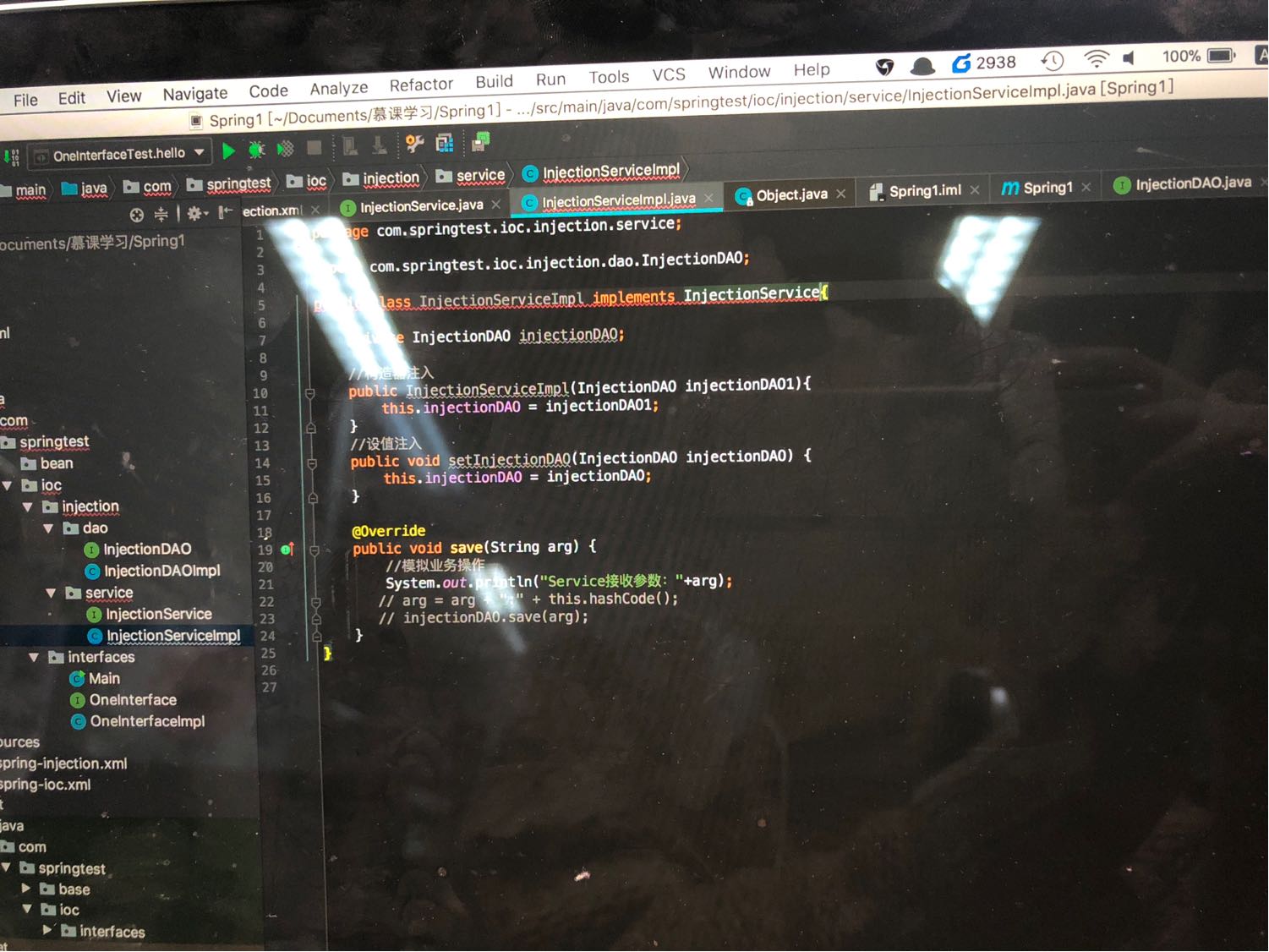The image size is (1269, 952).
Task: Collapse all icon in Project panel
Action: 161,214
